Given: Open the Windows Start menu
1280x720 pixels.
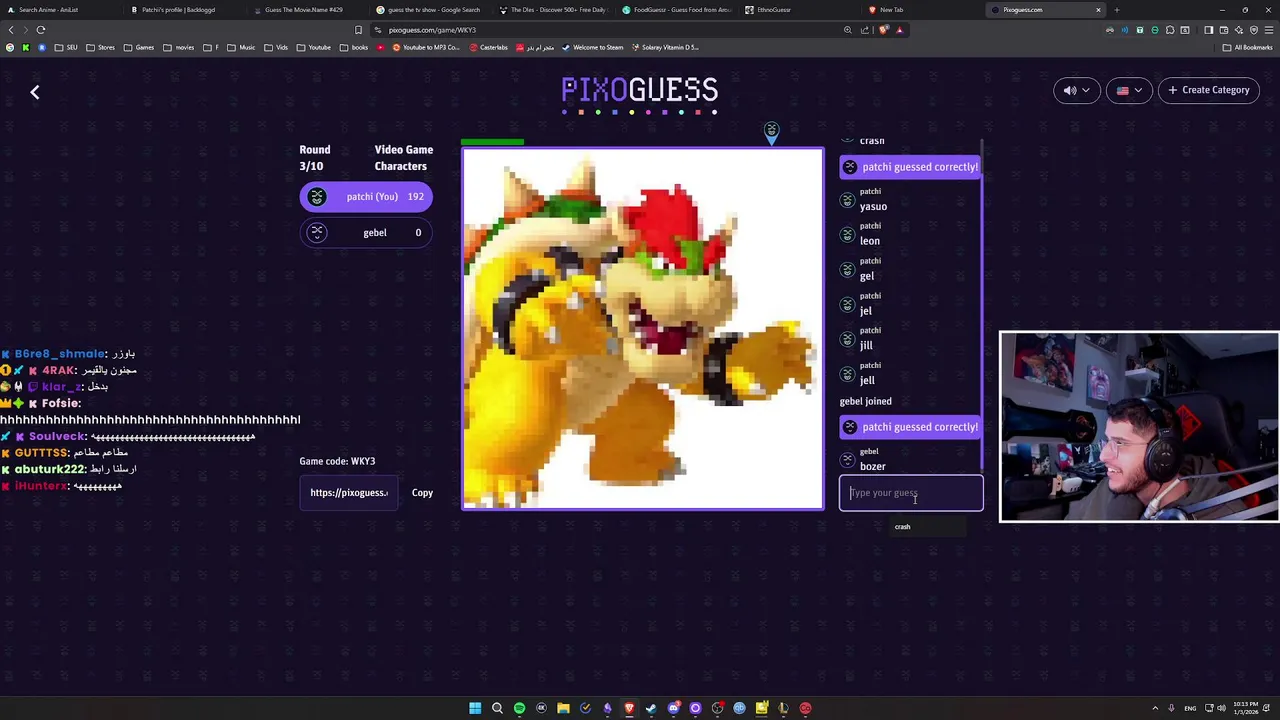Looking at the screenshot, I should point(475,708).
